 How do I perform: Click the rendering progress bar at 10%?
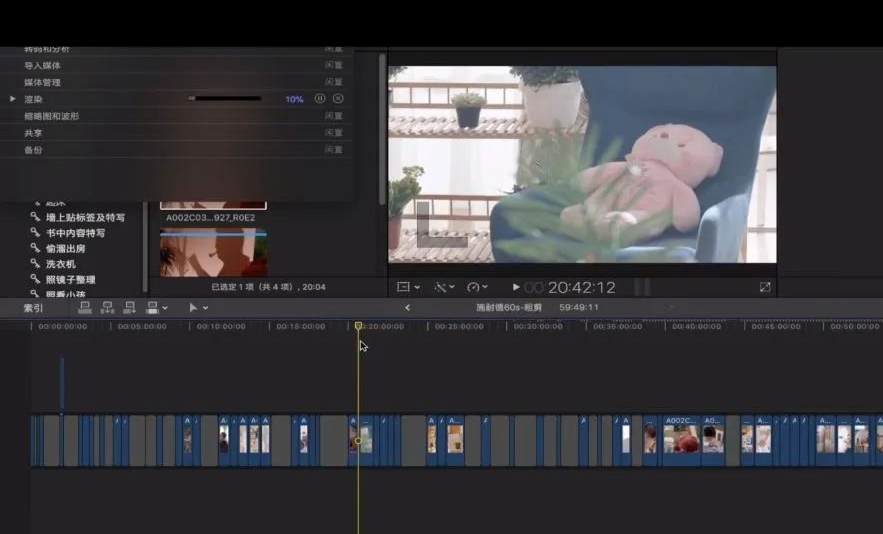[x=224, y=99]
